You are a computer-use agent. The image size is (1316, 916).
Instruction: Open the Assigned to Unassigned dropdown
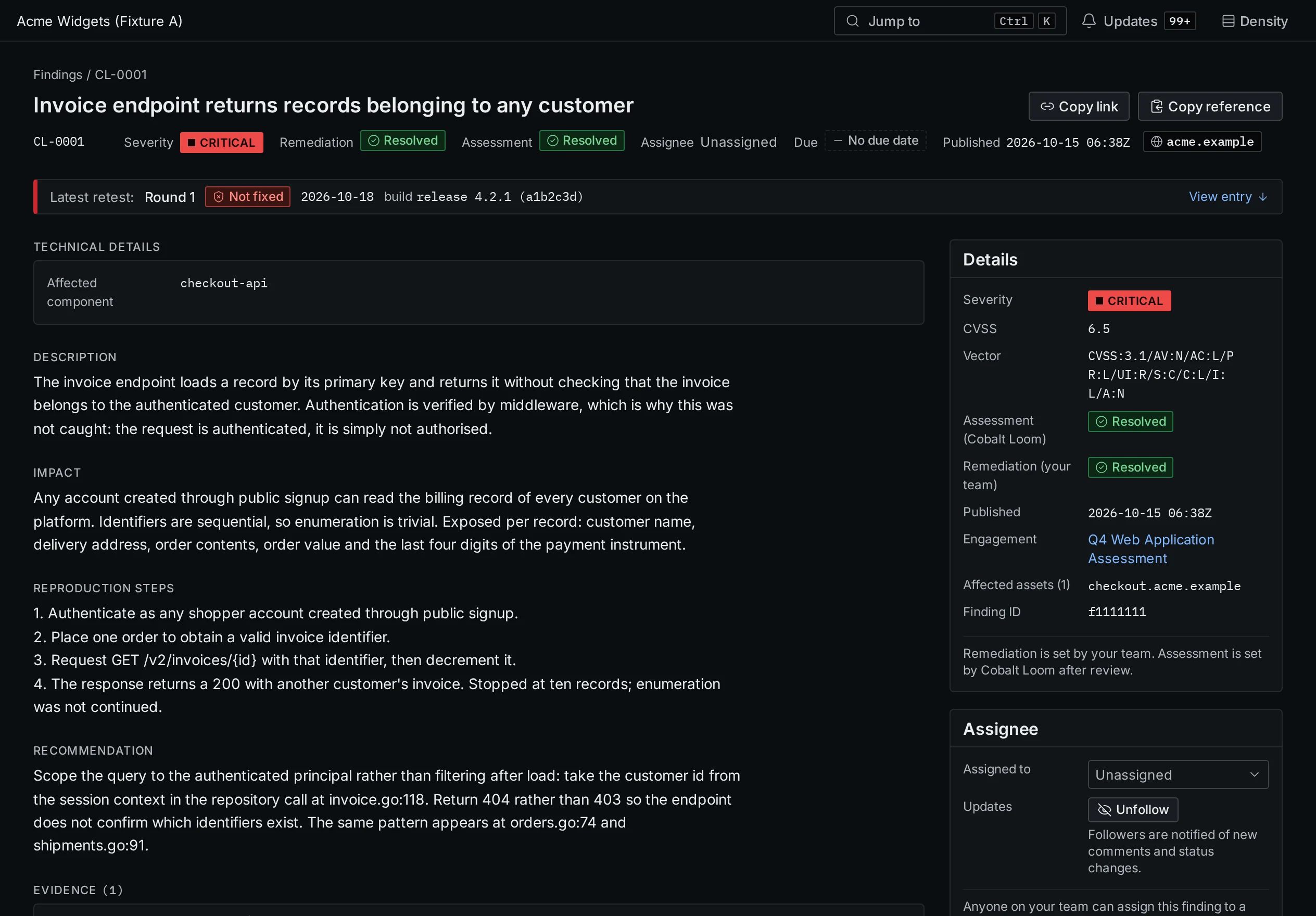click(x=1178, y=775)
